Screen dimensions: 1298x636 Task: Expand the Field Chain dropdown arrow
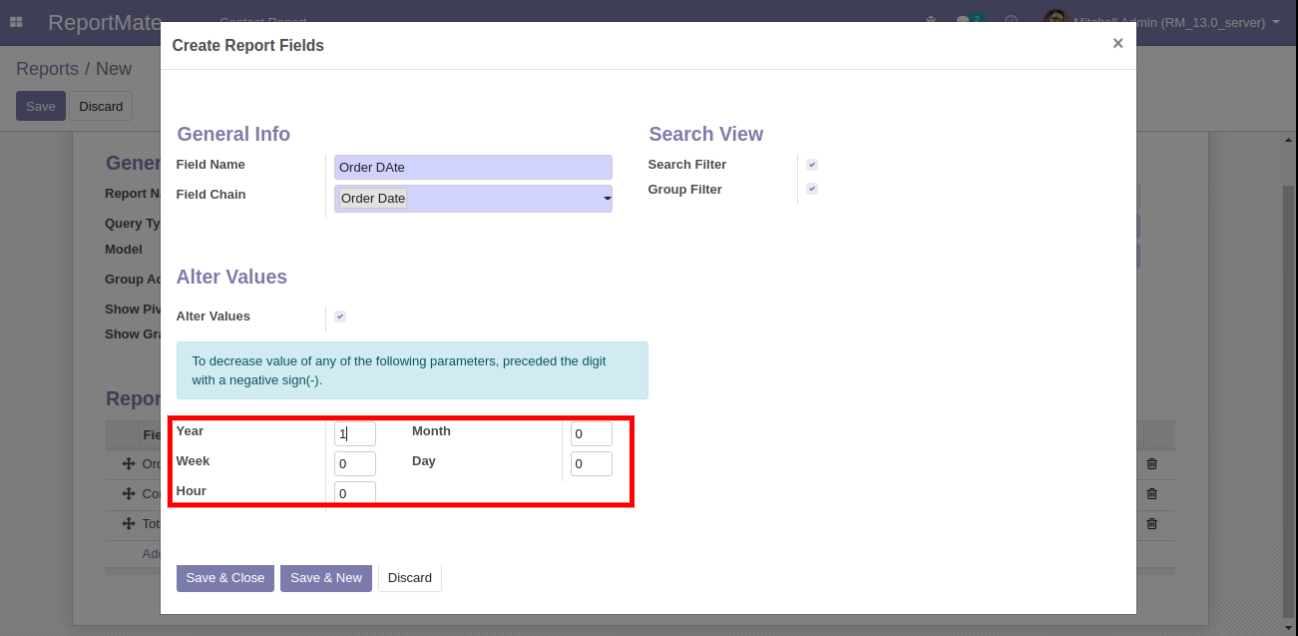point(606,199)
